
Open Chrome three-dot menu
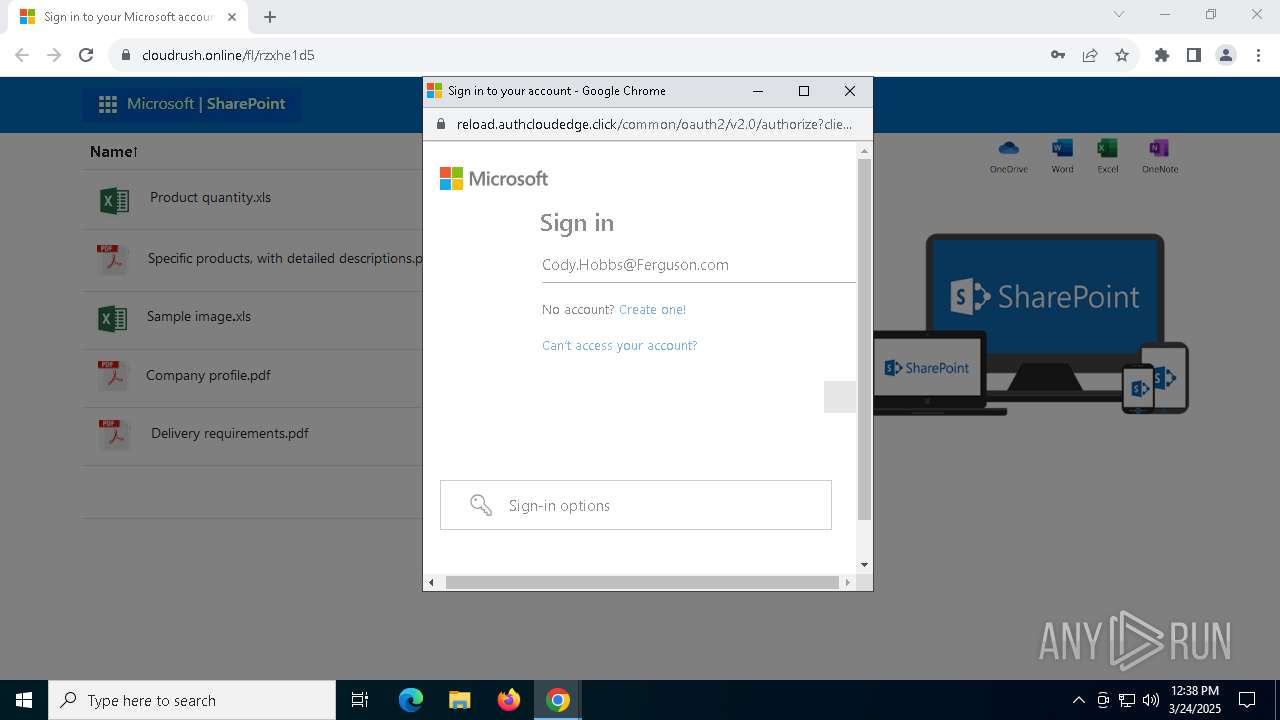[x=1258, y=55]
